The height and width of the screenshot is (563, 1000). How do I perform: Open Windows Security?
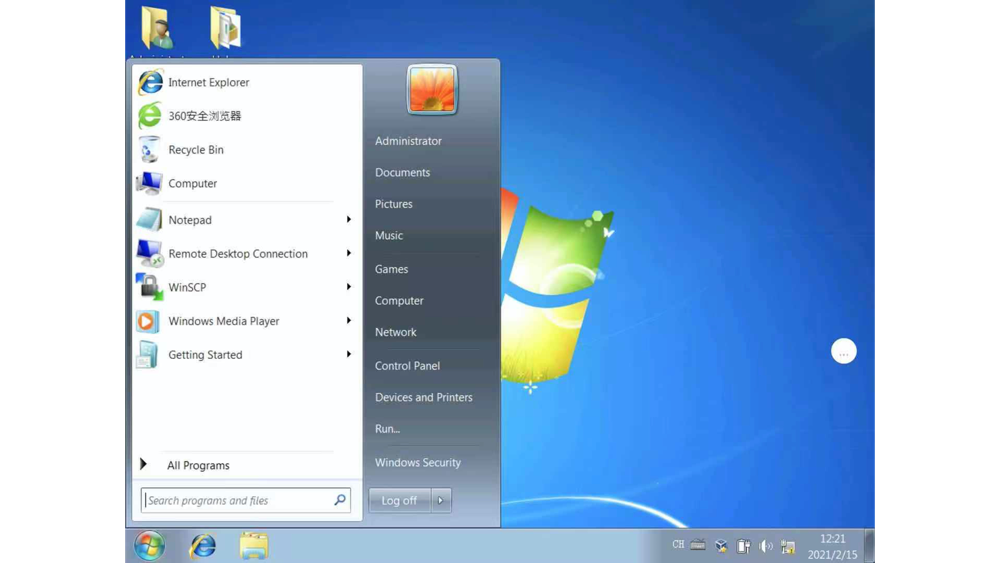point(418,462)
